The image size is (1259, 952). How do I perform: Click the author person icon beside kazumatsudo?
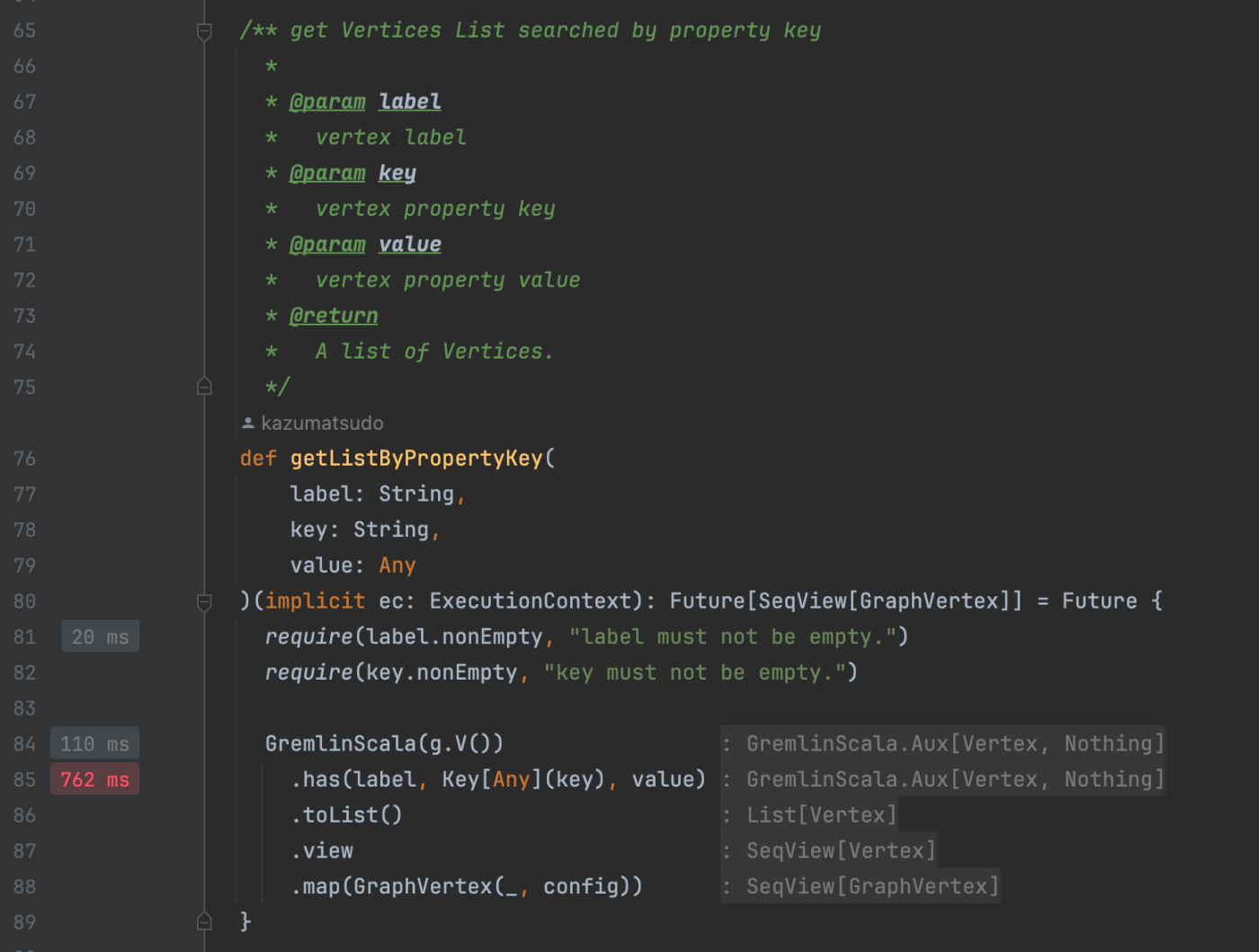[248, 423]
